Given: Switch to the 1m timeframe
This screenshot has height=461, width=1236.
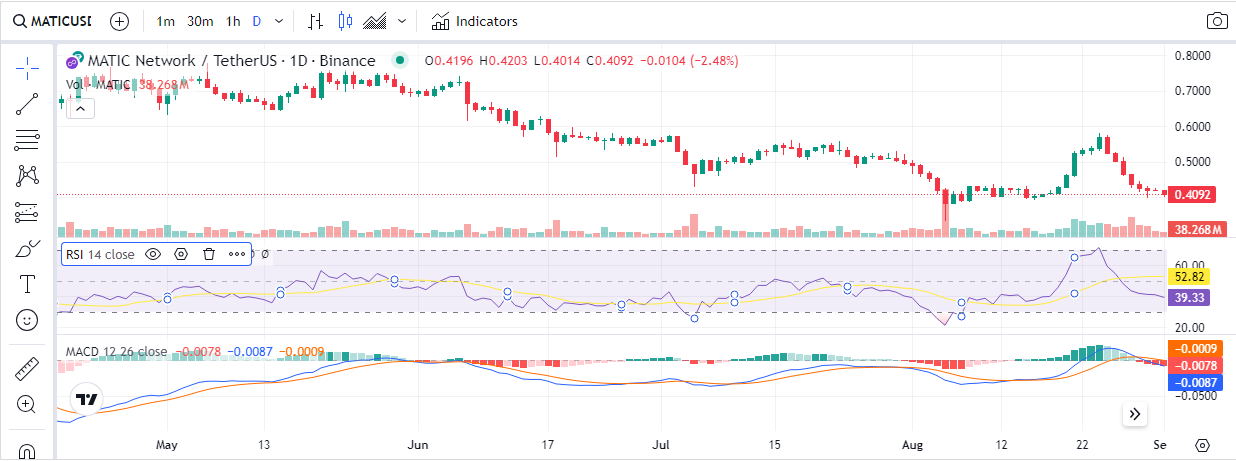Looking at the screenshot, I should click(x=166, y=21).
